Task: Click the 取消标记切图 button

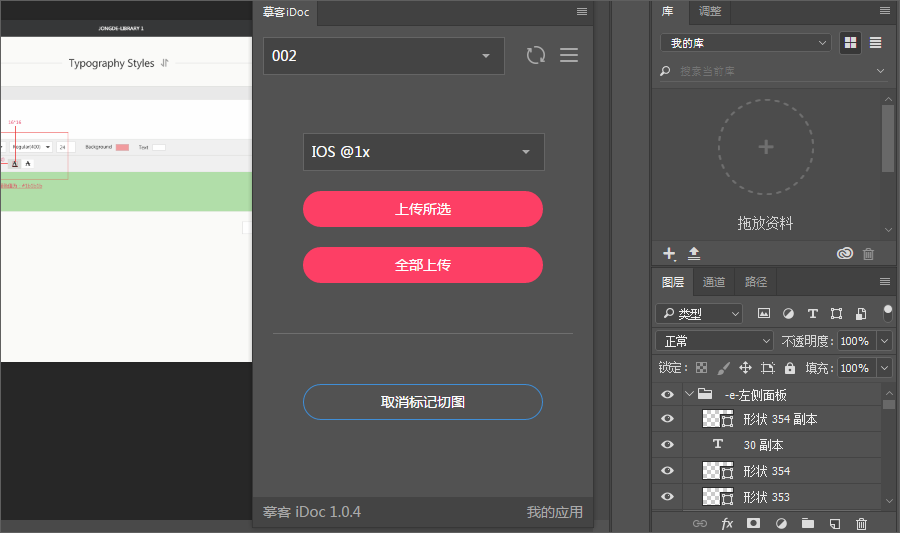Action: point(423,402)
